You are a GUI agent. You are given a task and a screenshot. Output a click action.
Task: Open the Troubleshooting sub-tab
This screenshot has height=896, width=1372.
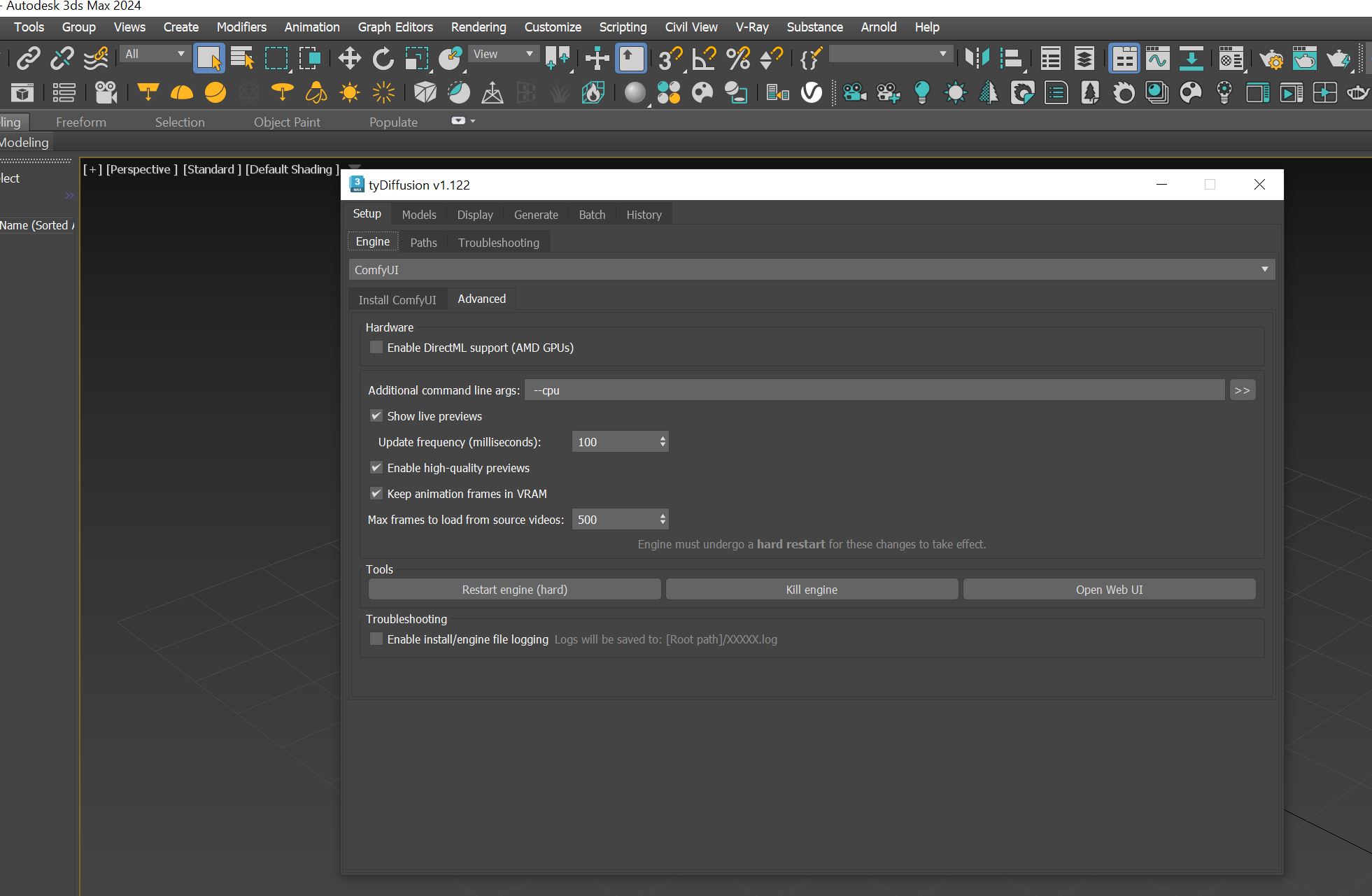click(x=499, y=243)
